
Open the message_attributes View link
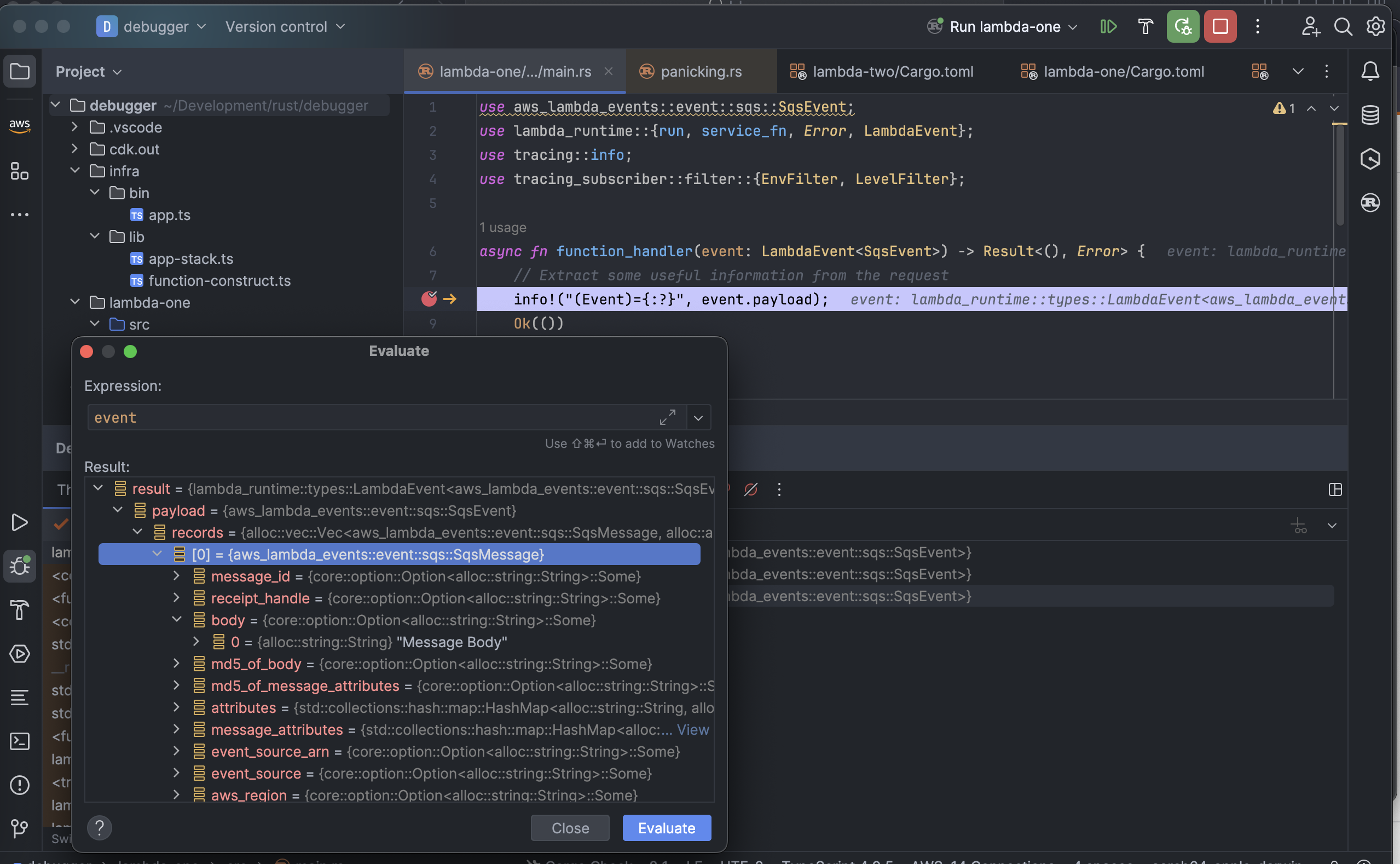(x=693, y=730)
